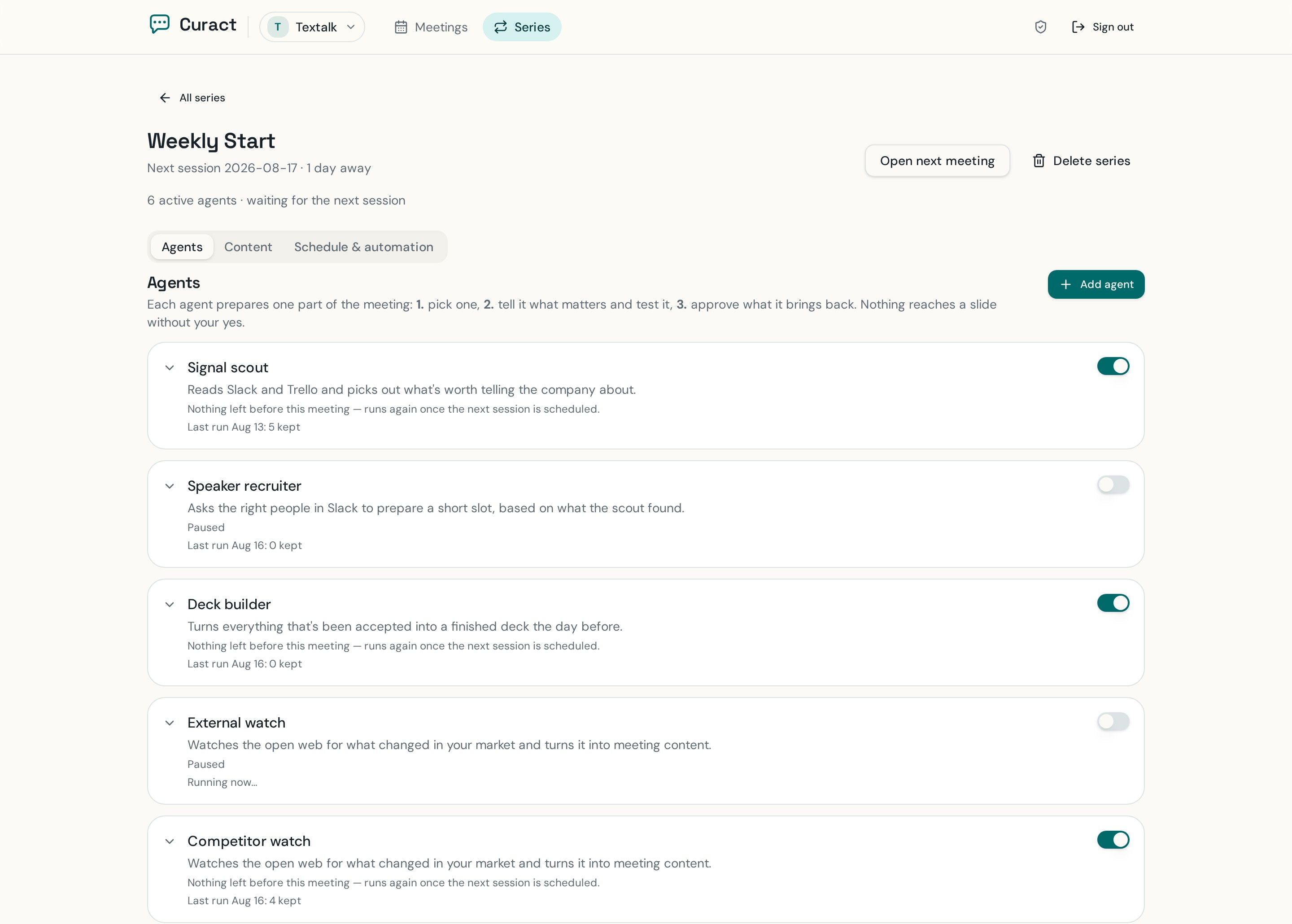Expand the Competitor watch card chevron
This screenshot has width=1292, height=924.
click(x=170, y=841)
